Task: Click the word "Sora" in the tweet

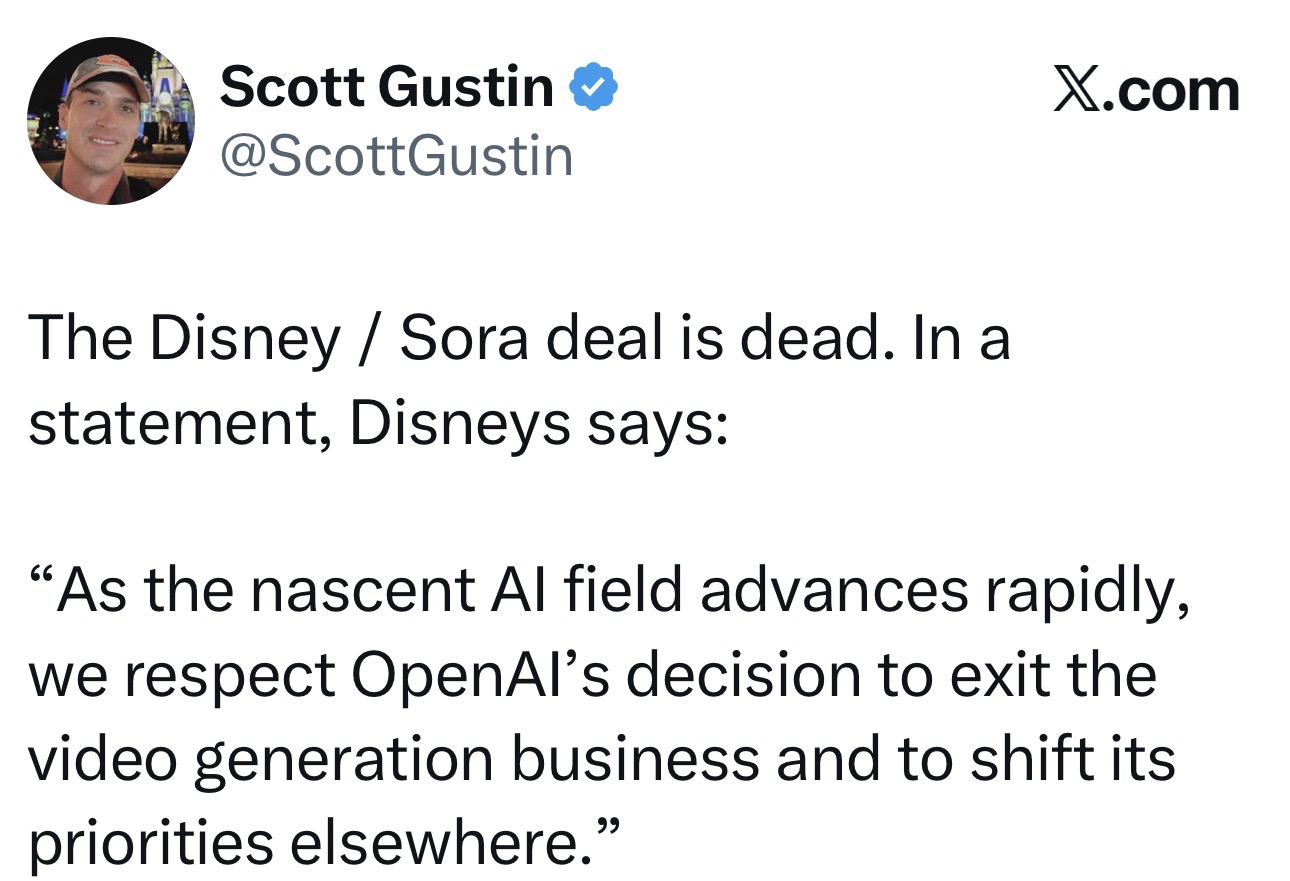Action: pyautogui.click(x=467, y=339)
